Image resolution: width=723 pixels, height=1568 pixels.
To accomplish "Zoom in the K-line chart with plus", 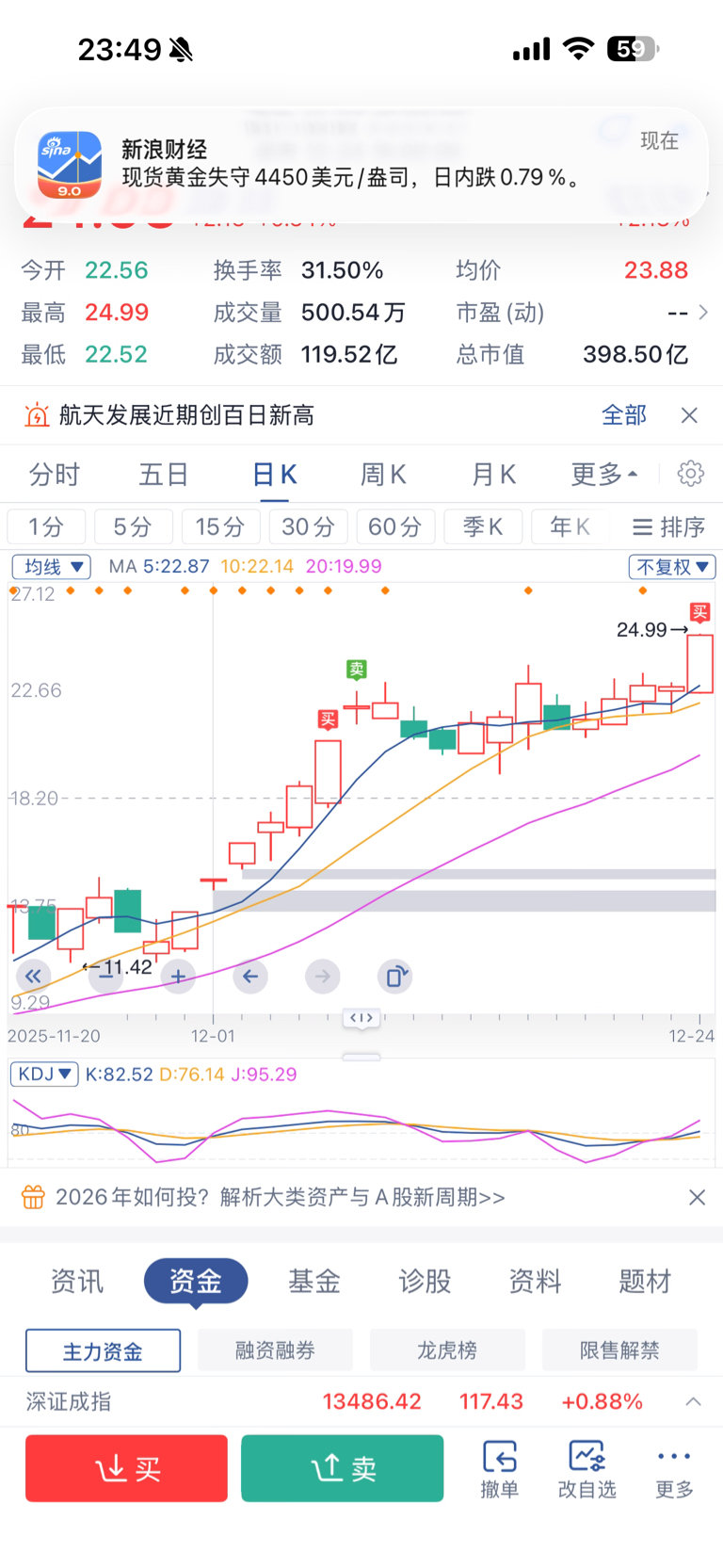I will click(178, 977).
